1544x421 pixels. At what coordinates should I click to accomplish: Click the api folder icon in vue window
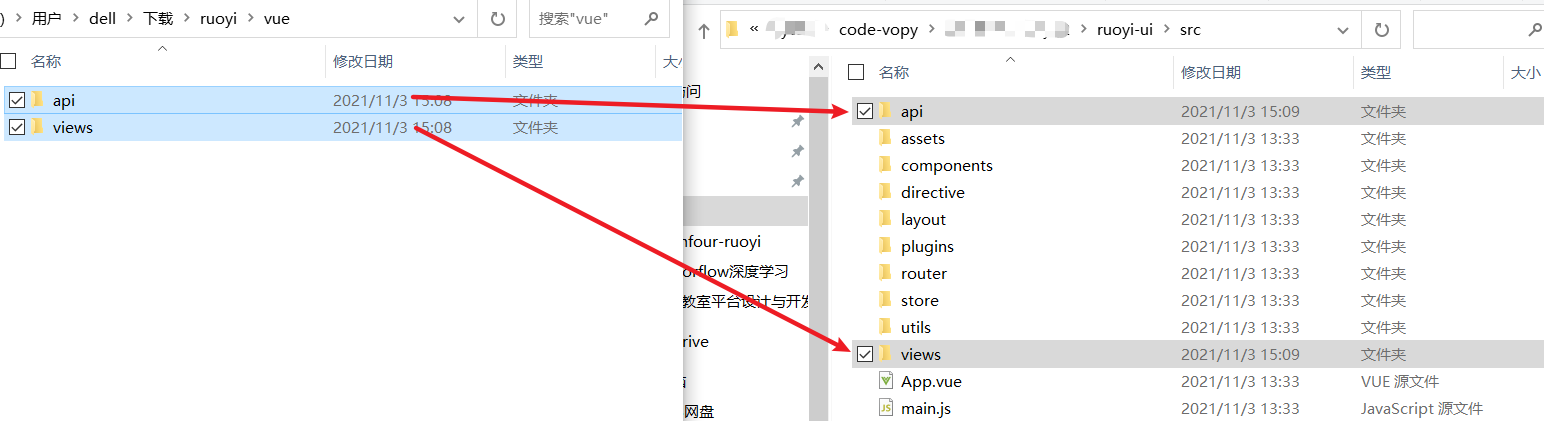(x=39, y=99)
